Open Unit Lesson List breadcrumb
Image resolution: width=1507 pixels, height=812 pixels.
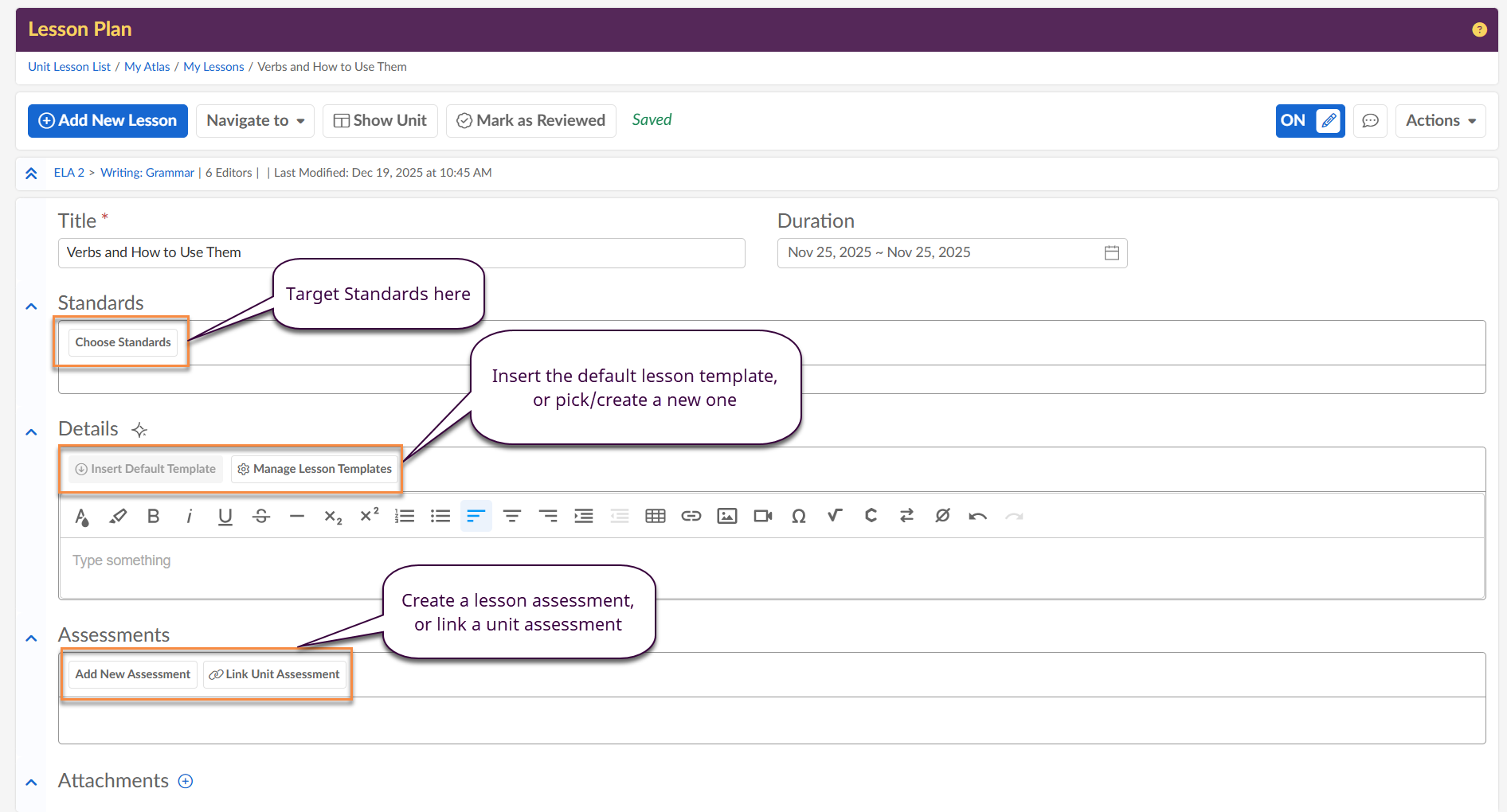(69, 67)
